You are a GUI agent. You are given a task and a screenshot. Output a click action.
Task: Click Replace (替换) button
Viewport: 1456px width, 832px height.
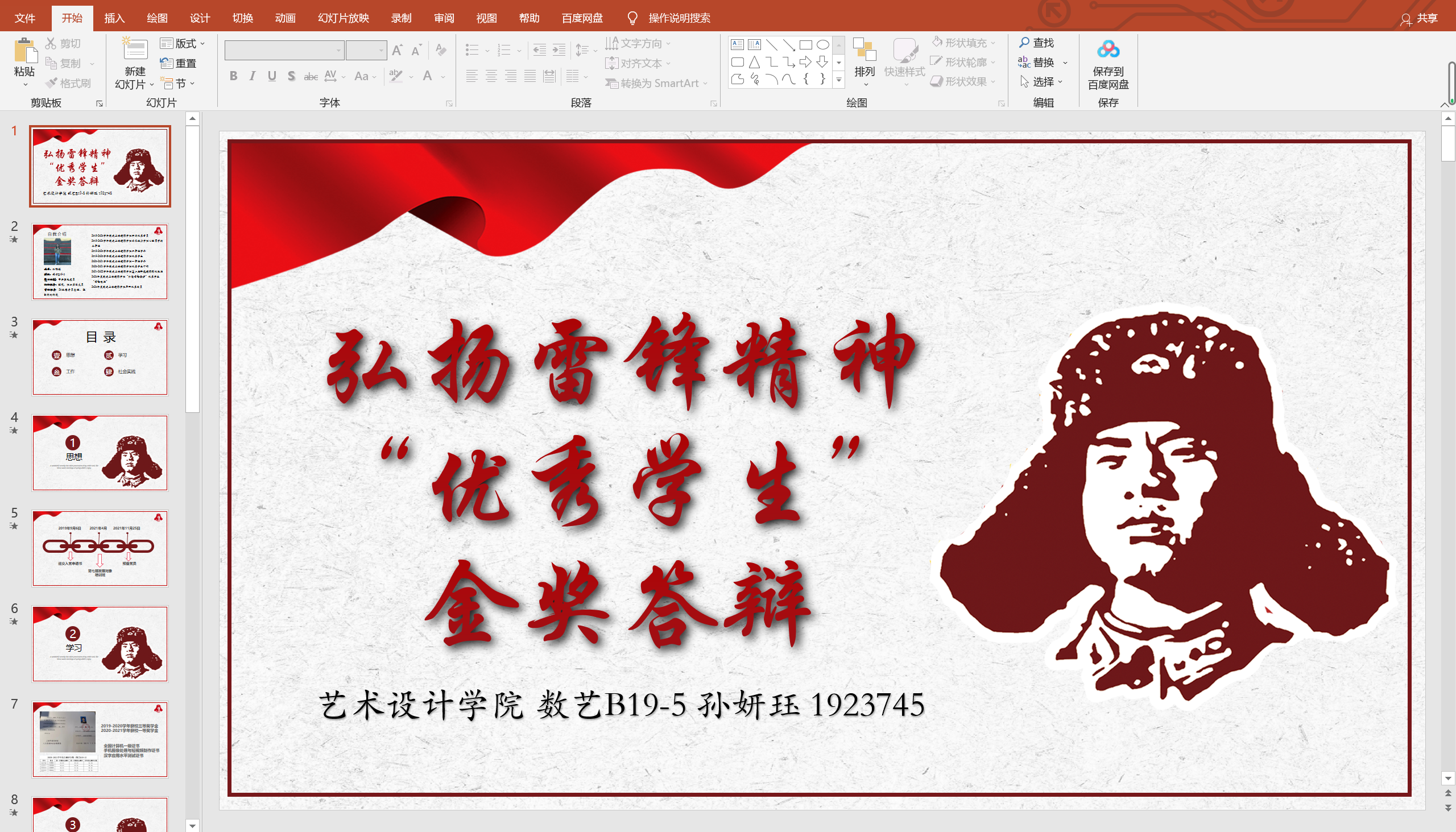pos(1043,63)
